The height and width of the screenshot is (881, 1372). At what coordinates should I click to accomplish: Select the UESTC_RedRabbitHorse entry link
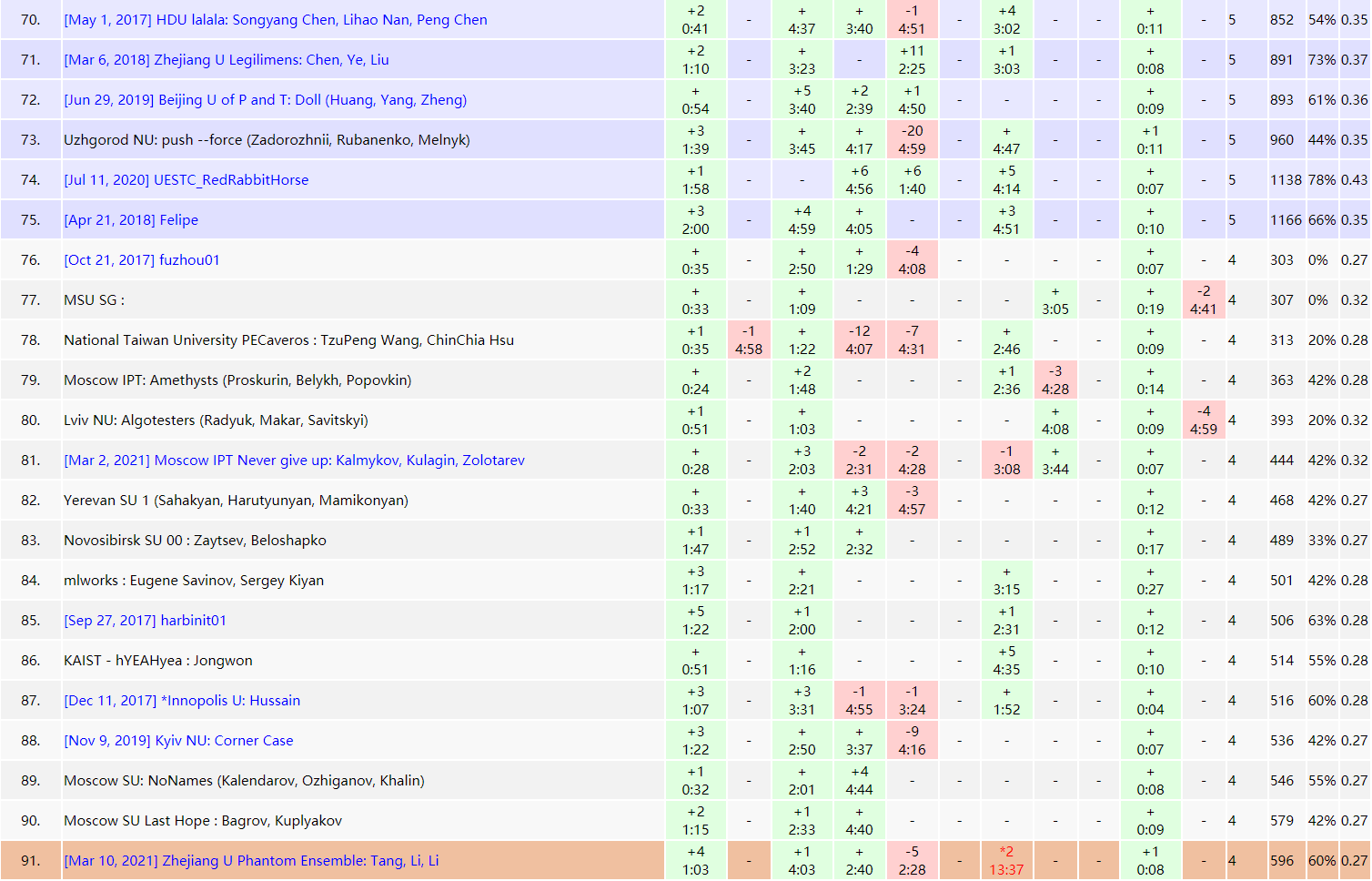pyautogui.click(x=187, y=180)
